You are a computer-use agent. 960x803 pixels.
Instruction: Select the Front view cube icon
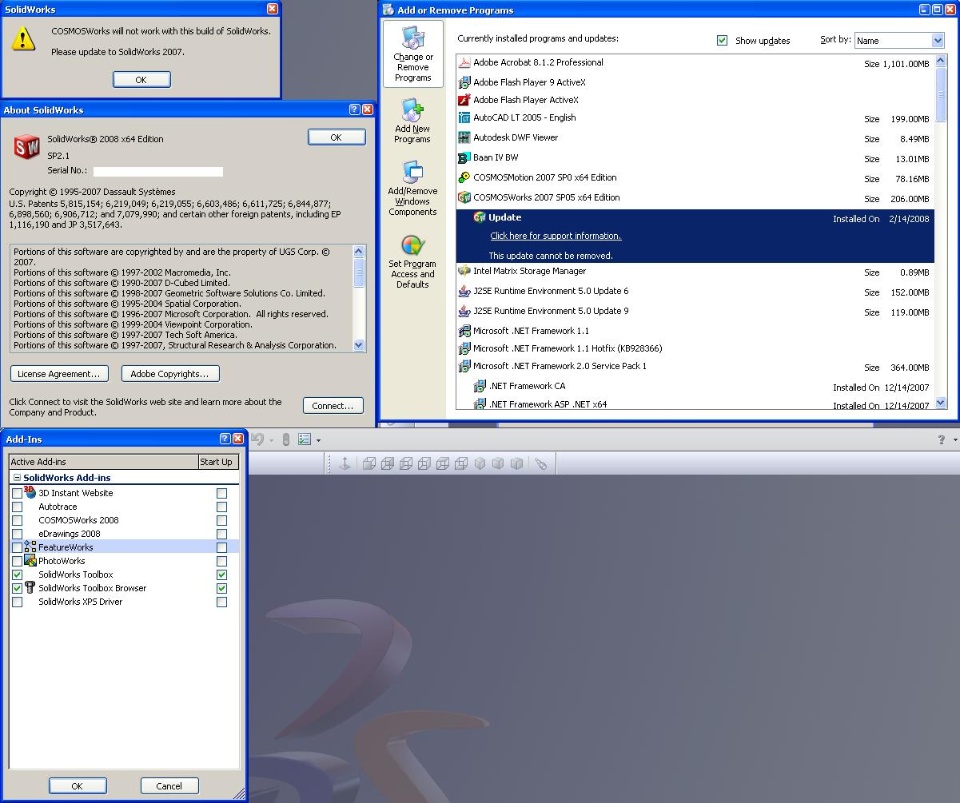click(369, 464)
